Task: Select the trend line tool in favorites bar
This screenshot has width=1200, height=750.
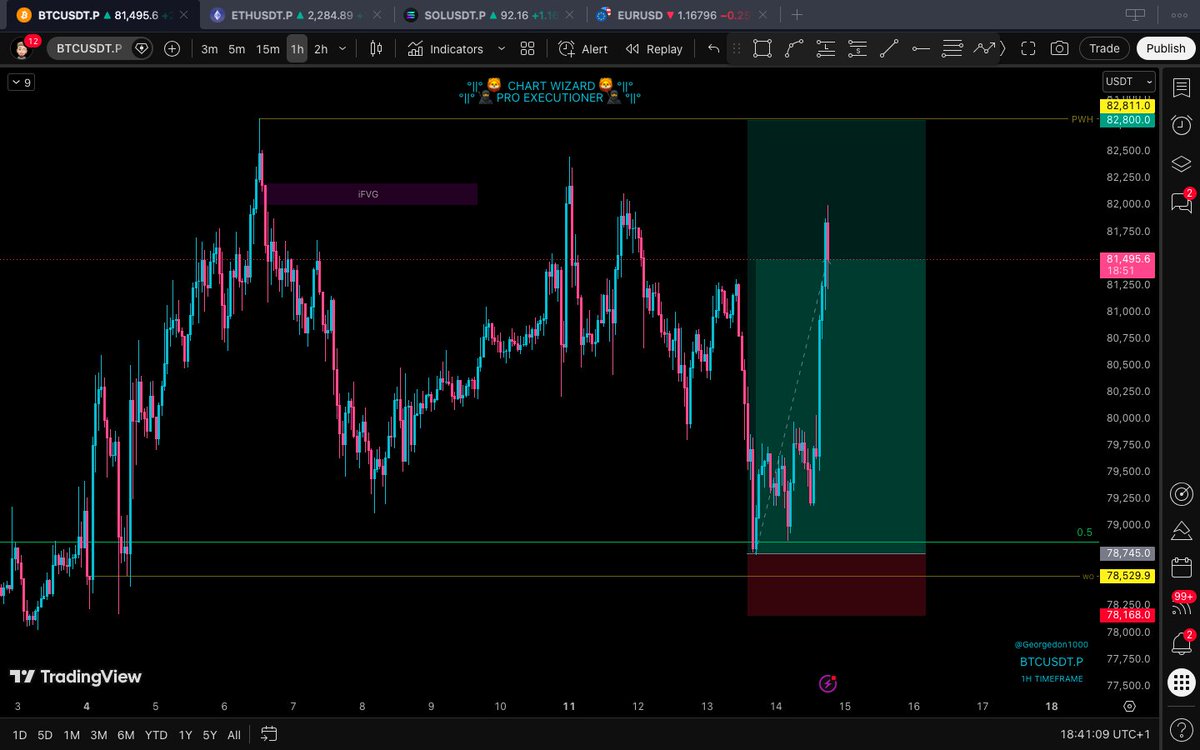Action: tap(889, 48)
